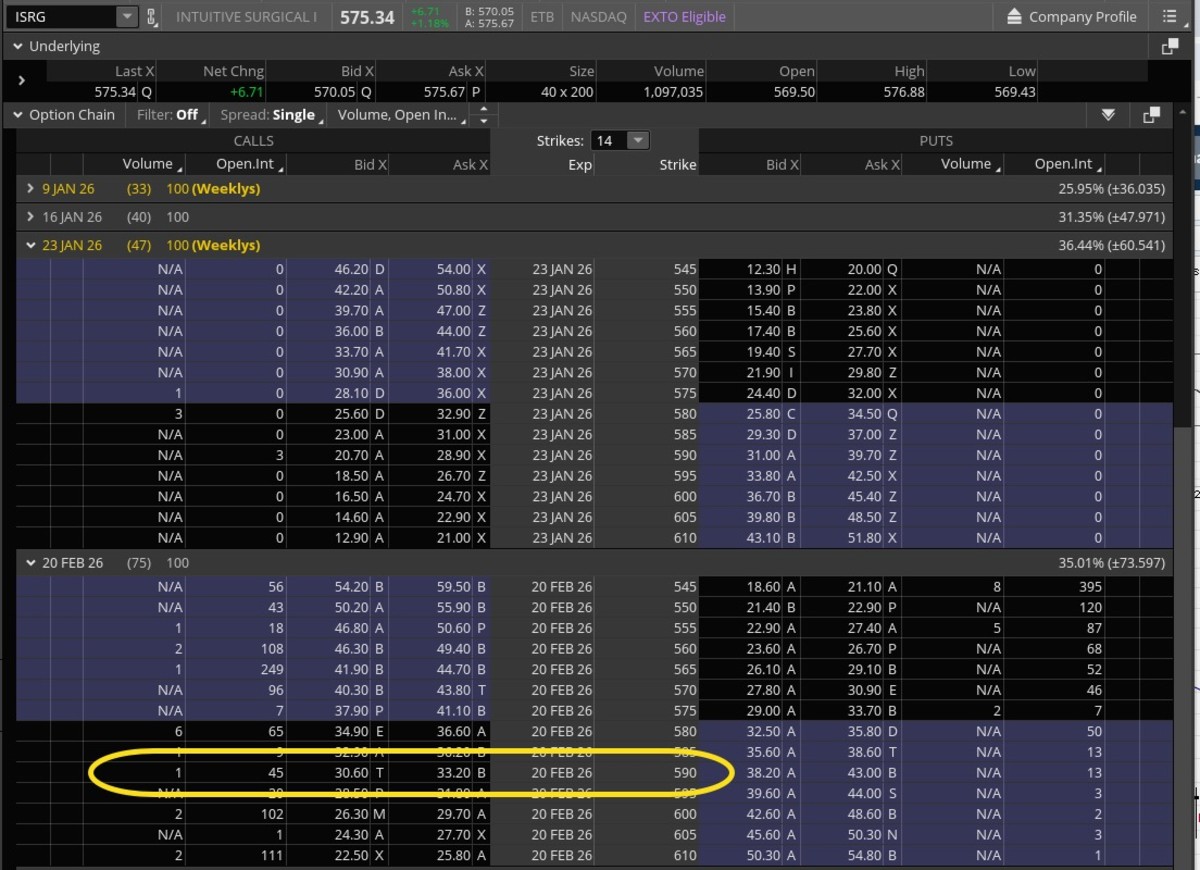This screenshot has width=1200, height=870.
Task: Pop out the Underlying section to new window
Action: coord(1170,46)
